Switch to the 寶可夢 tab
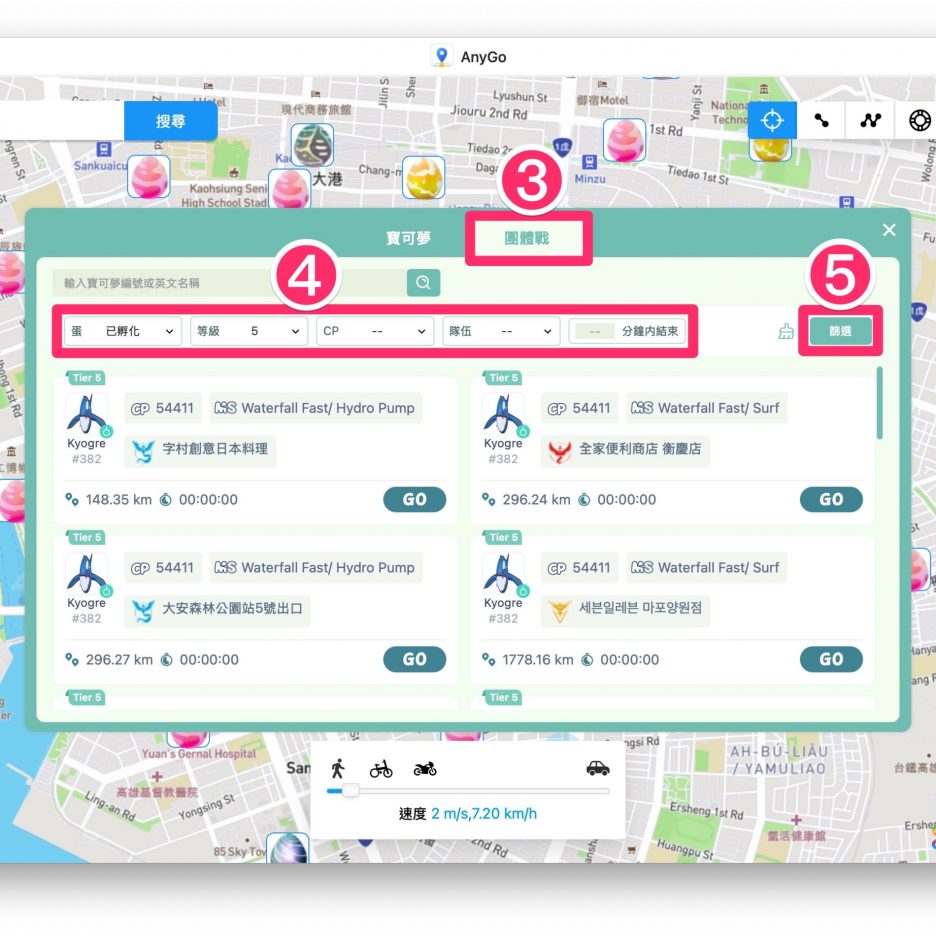Image resolution: width=936 pixels, height=936 pixels. [408, 239]
